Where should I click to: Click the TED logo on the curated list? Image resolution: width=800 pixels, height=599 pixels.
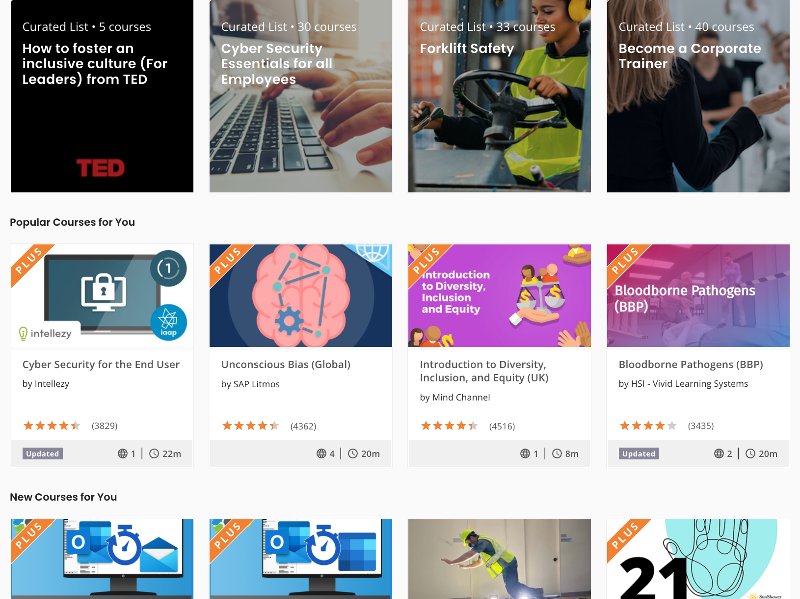101,168
